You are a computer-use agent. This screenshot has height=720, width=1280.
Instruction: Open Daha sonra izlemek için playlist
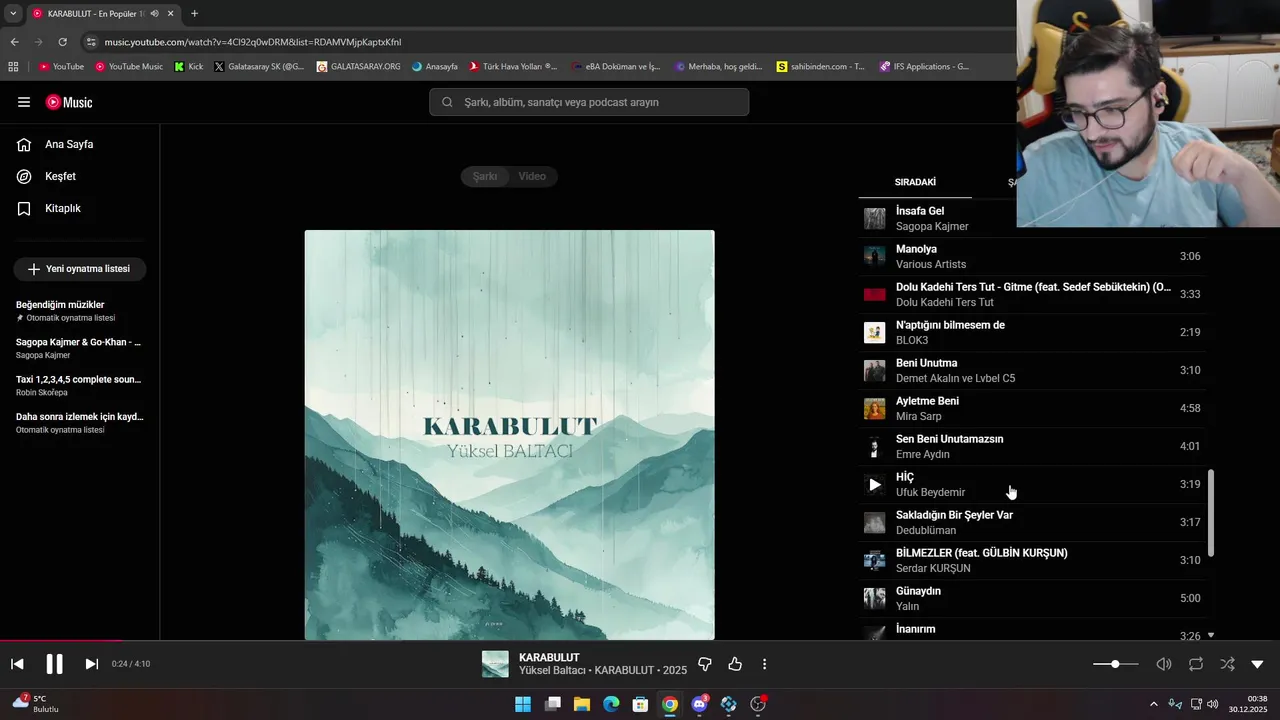coord(79,422)
